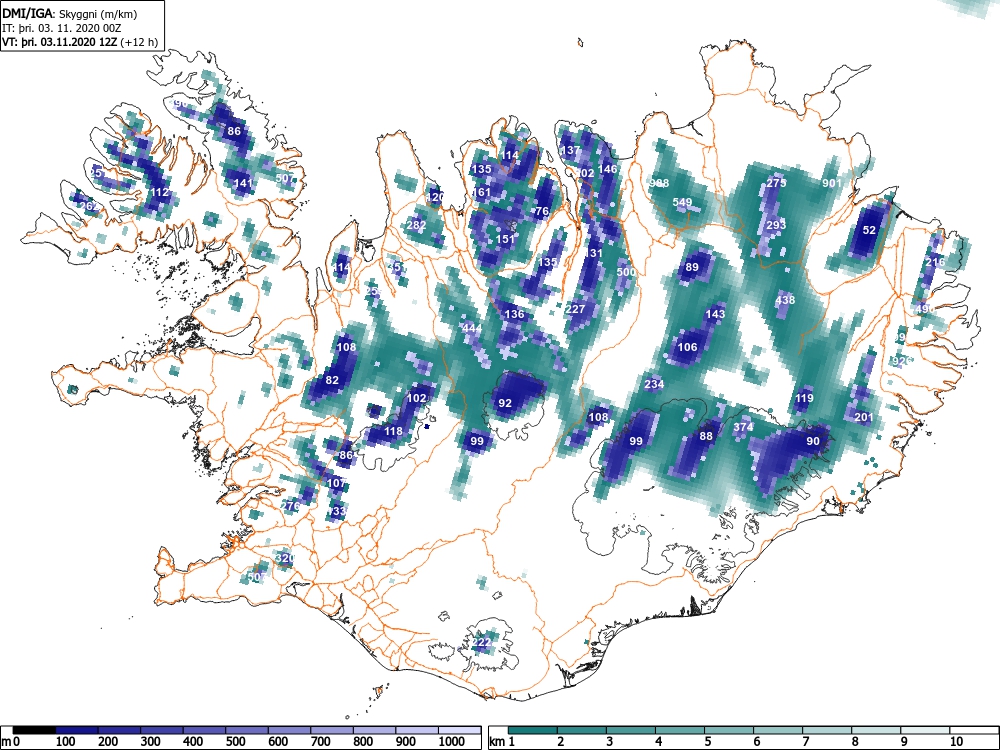Select the swatch between 300 and 400 m
Screen dimensions: 1000x750
tap(162, 730)
